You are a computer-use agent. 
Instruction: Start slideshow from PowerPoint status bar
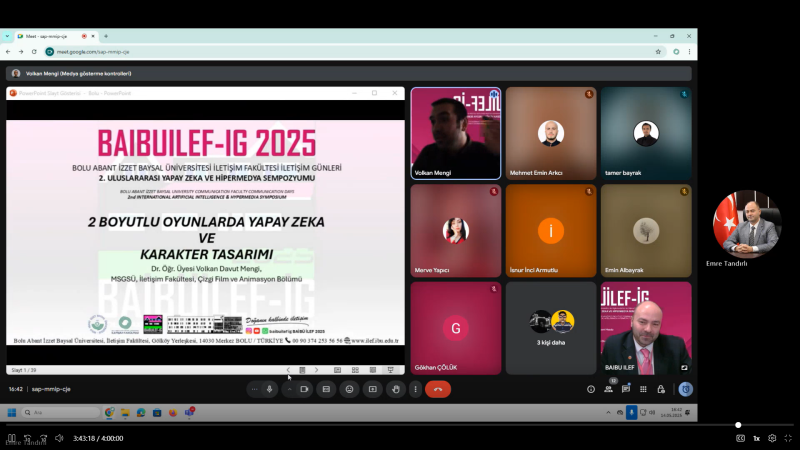pyautogui.click(x=390, y=370)
